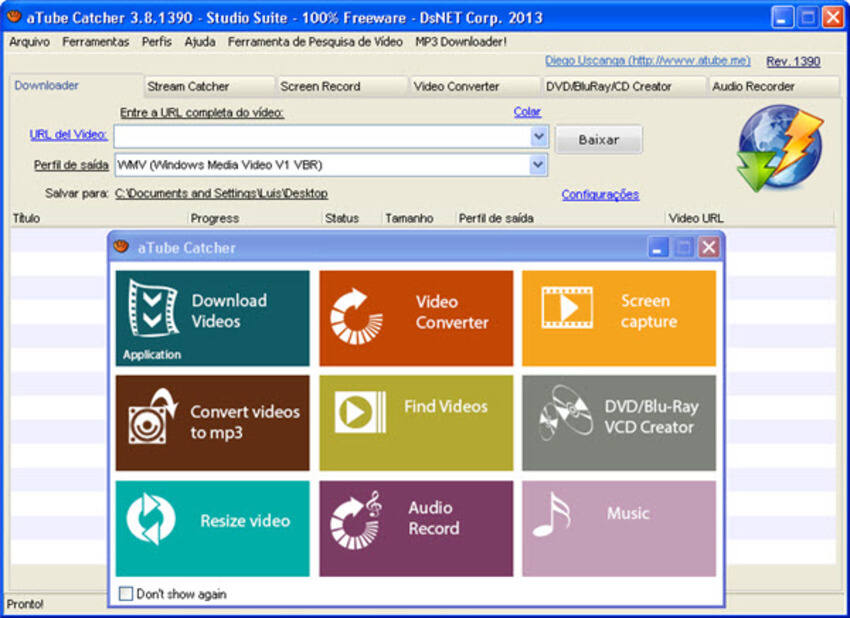
Task: Expand the Perfil de saída dropdown
Action: 539,165
